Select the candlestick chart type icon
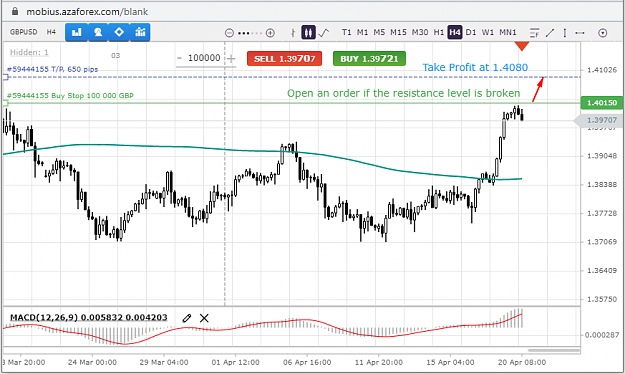 (308, 32)
